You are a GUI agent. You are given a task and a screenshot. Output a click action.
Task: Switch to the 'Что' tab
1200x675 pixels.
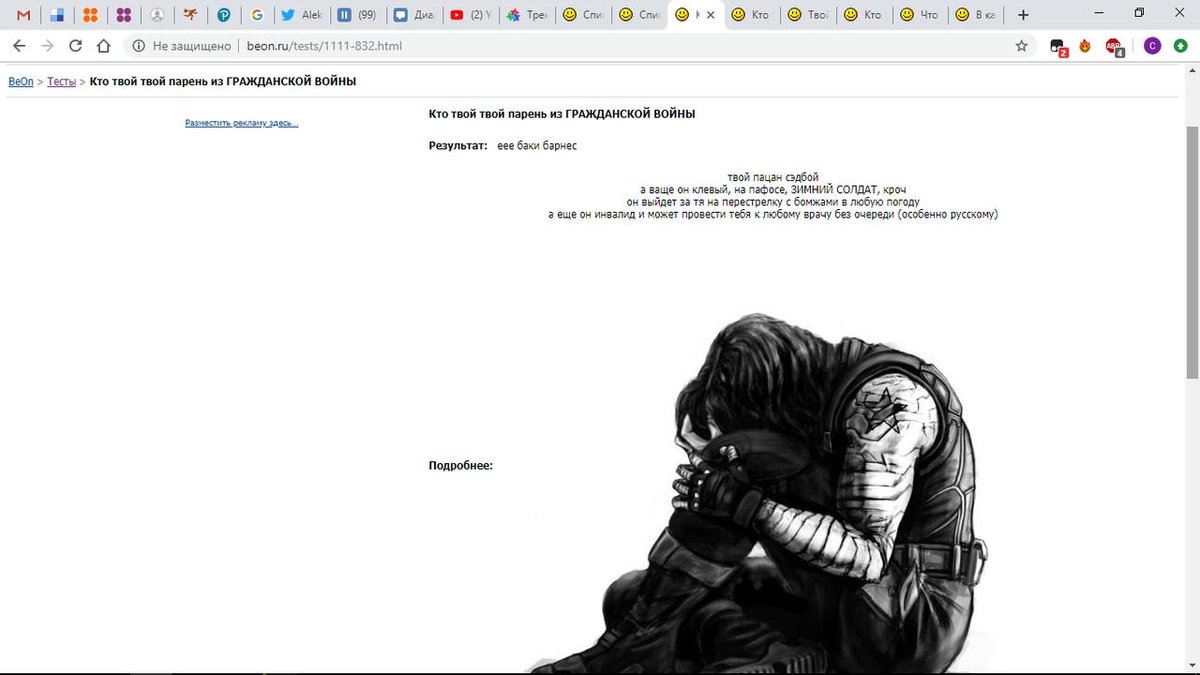pyautogui.click(x=918, y=15)
